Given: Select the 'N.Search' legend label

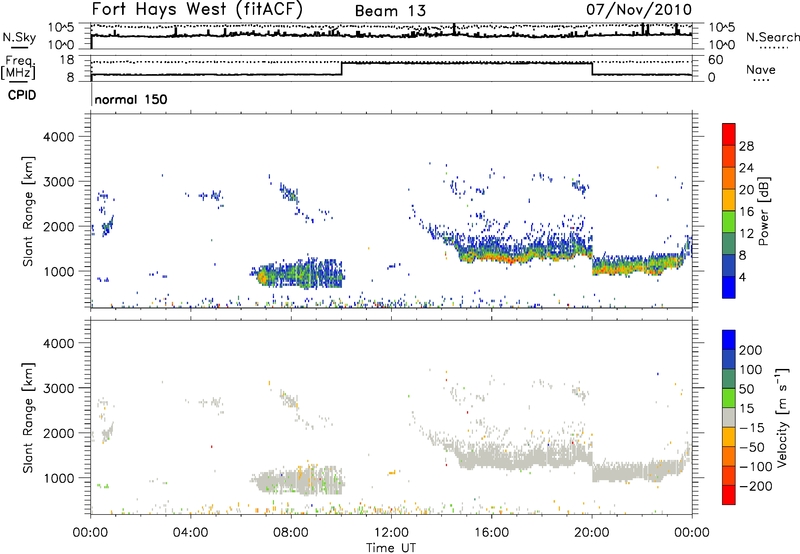Looking at the screenshot, I should point(772,37).
